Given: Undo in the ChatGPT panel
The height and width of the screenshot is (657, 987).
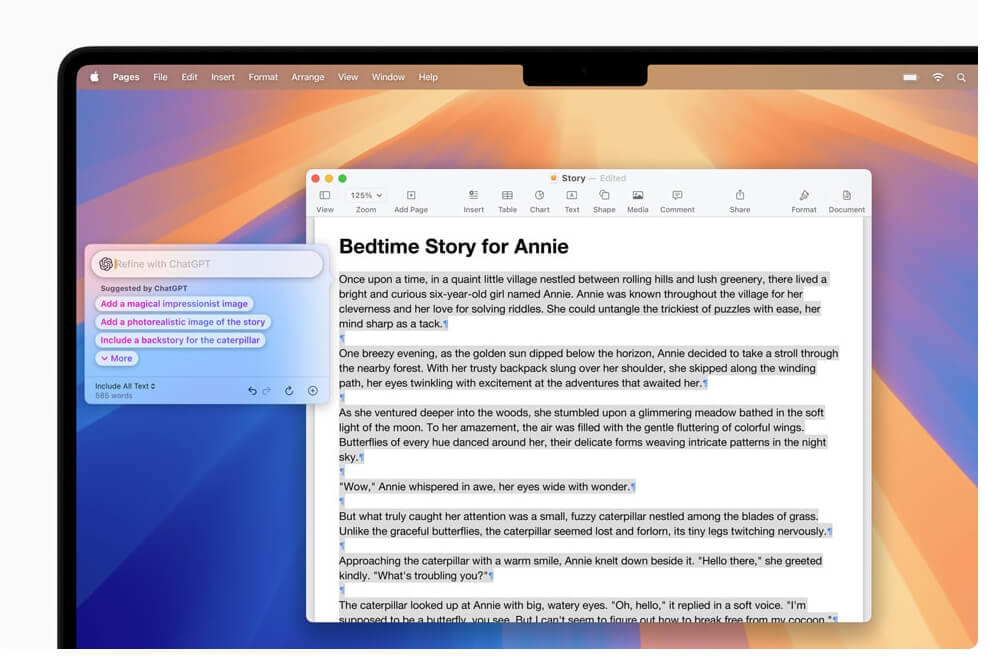Looking at the screenshot, I should coord(252,390).
